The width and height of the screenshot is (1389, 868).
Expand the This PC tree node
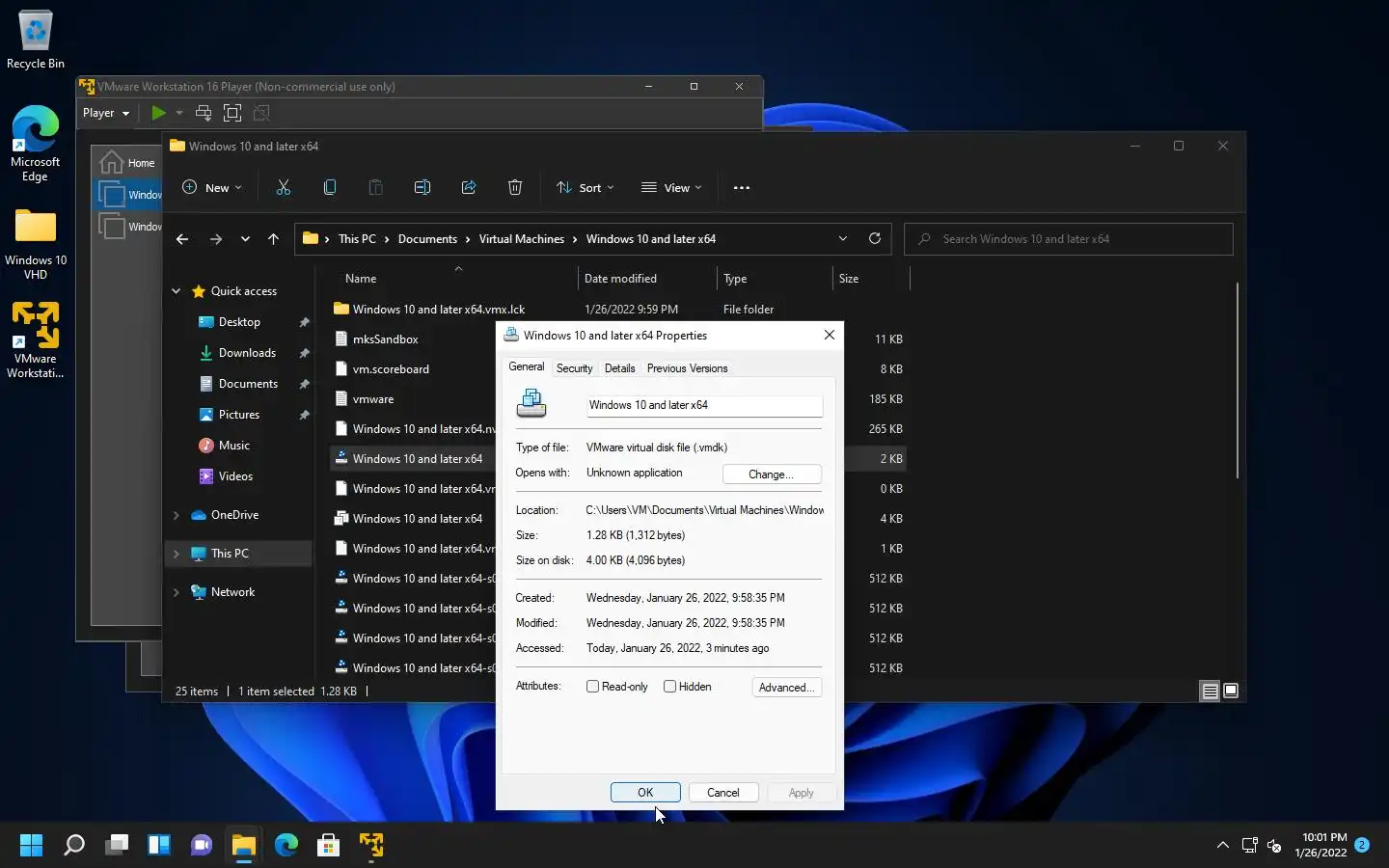pyautogui.click(x=176, y=554)
